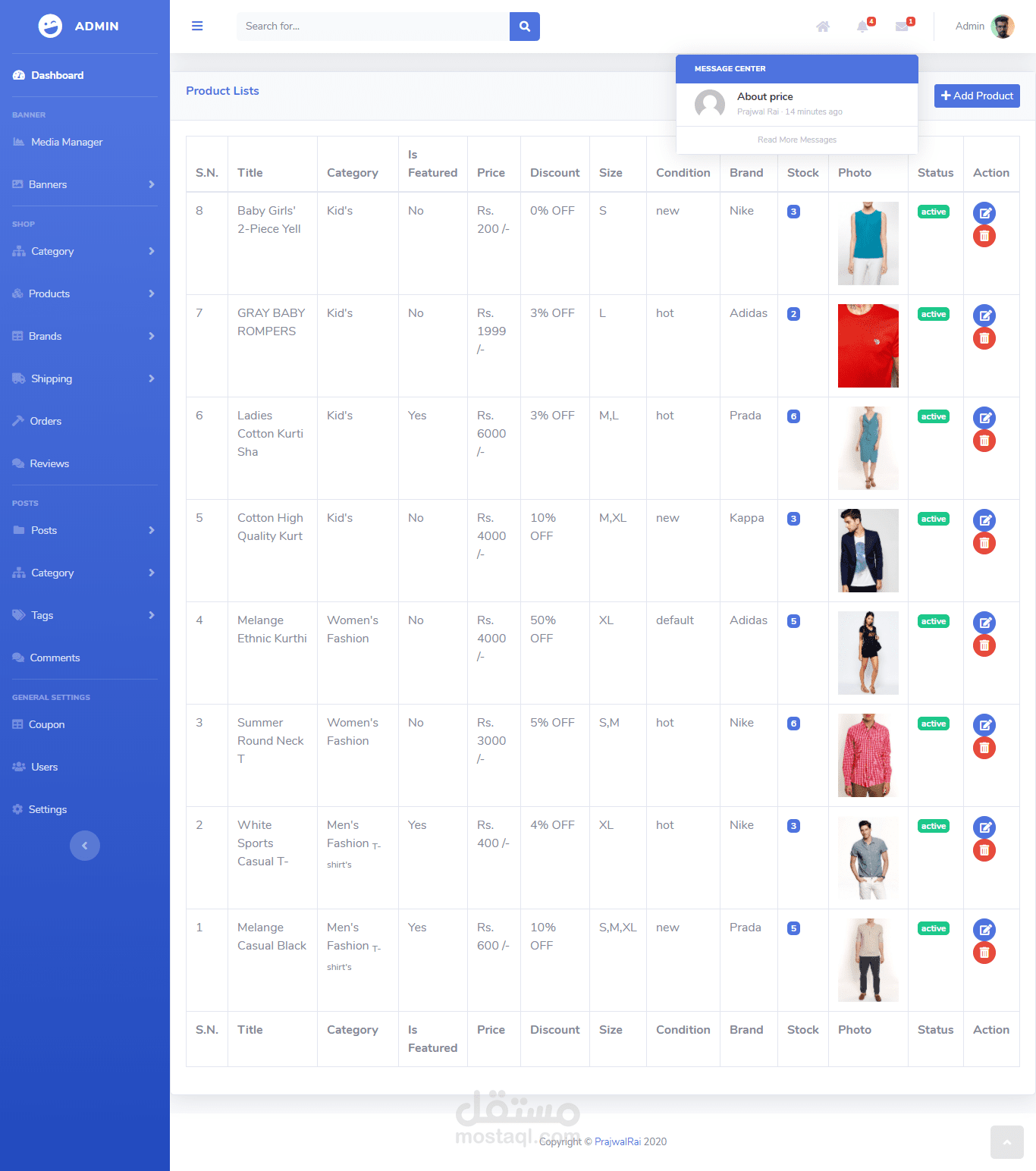
Task: Open the Read More Messages link
Action: point(796,140)
